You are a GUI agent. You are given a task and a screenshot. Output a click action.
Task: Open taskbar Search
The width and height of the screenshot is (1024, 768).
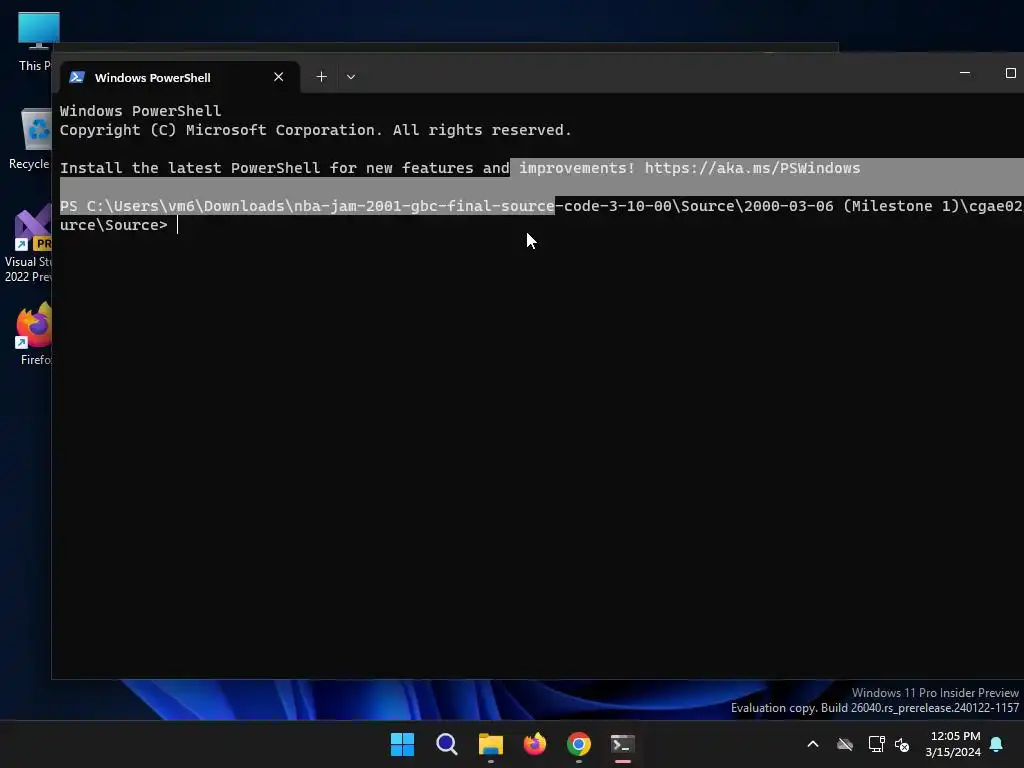(447, 744)
